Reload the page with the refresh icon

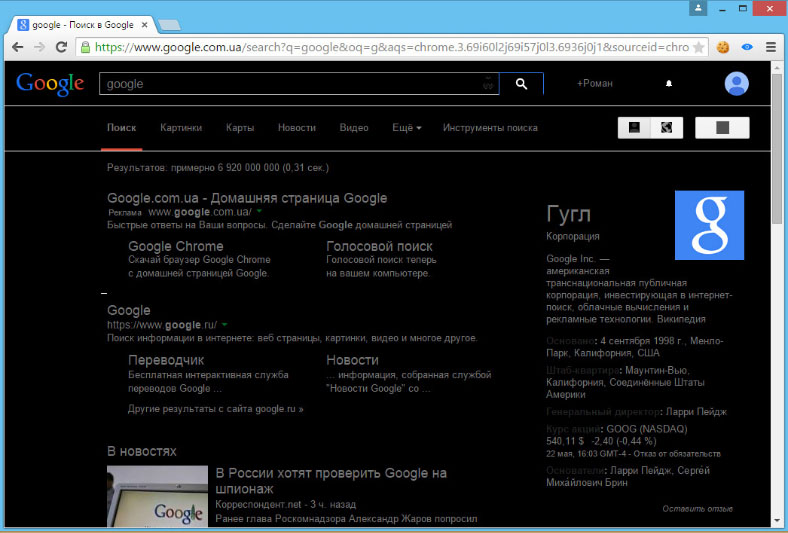[61, 47]
